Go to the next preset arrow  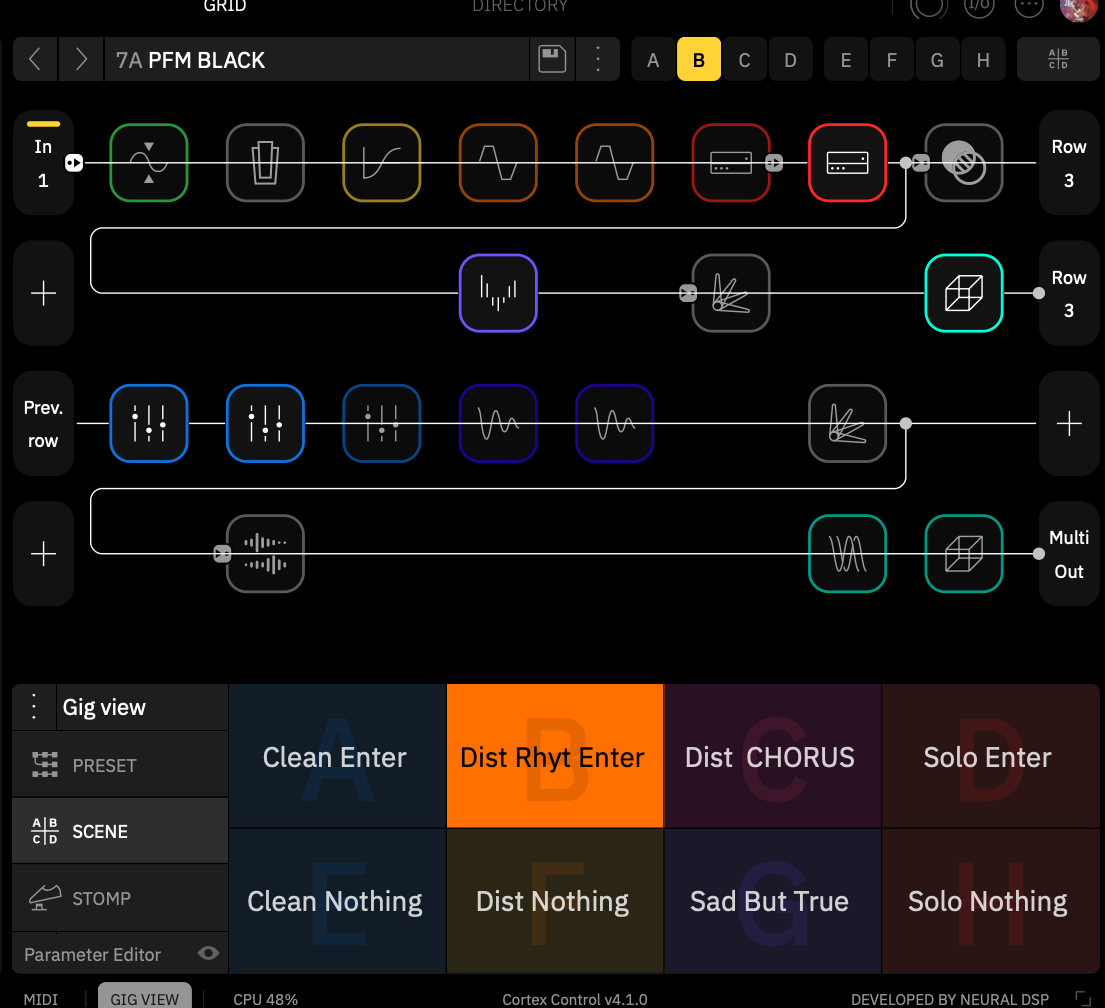(x=81, y=59)
